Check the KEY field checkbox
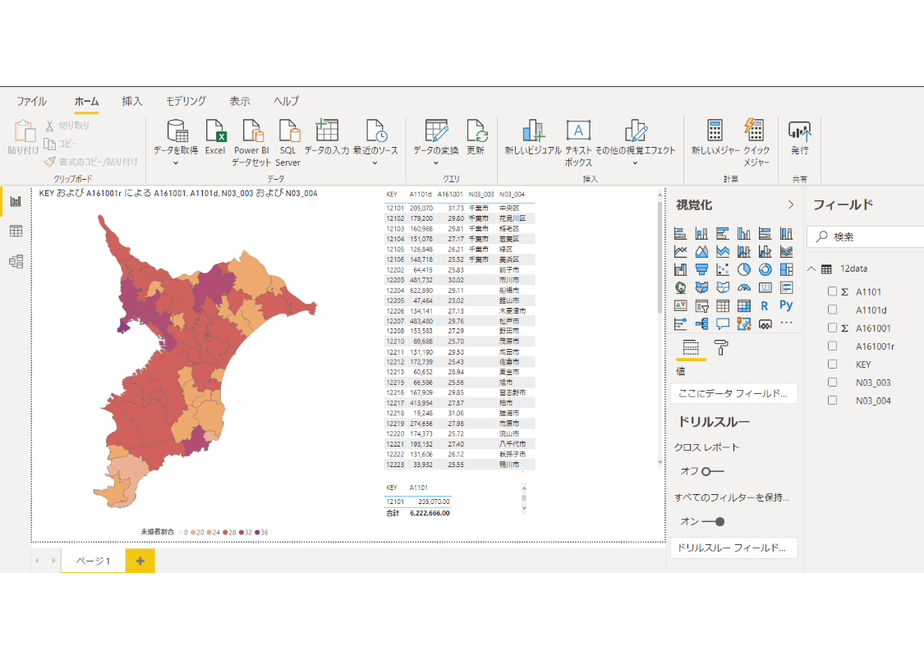The height and width of the screenshot is (660, 924). [832, 364]
